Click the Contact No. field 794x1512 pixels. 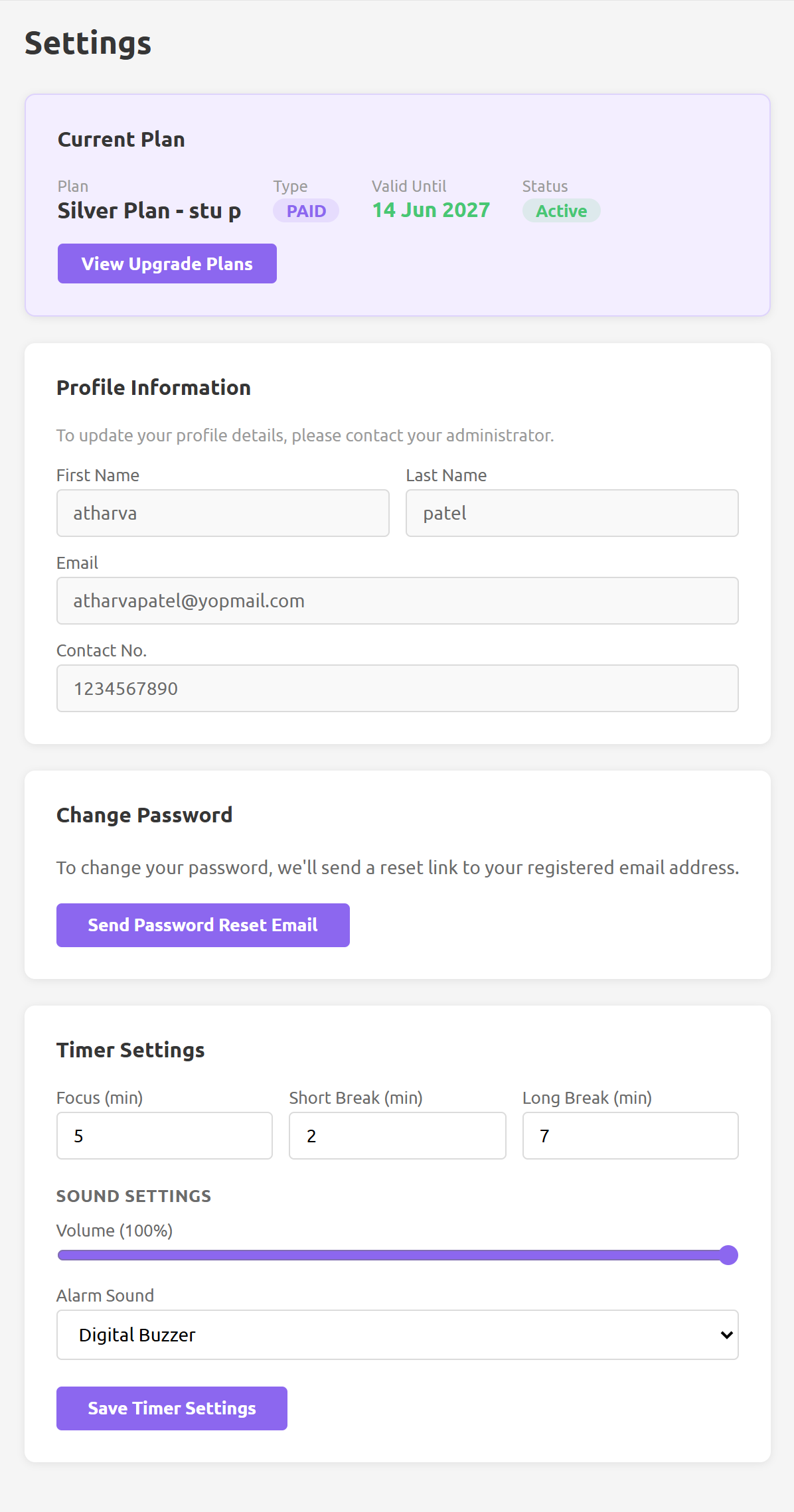tap(397, 688)
